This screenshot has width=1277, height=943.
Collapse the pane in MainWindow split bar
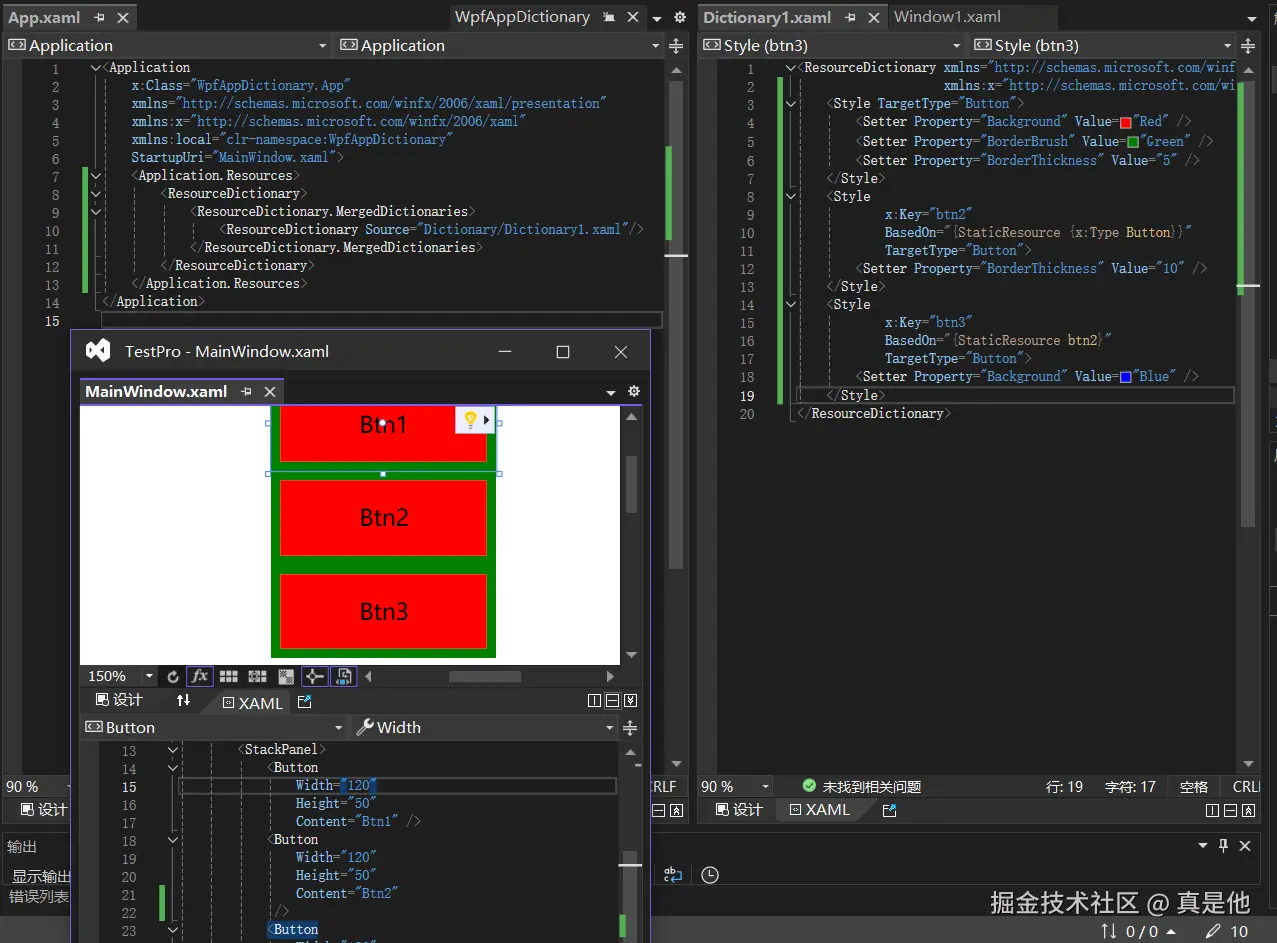(x=630, y=701)
